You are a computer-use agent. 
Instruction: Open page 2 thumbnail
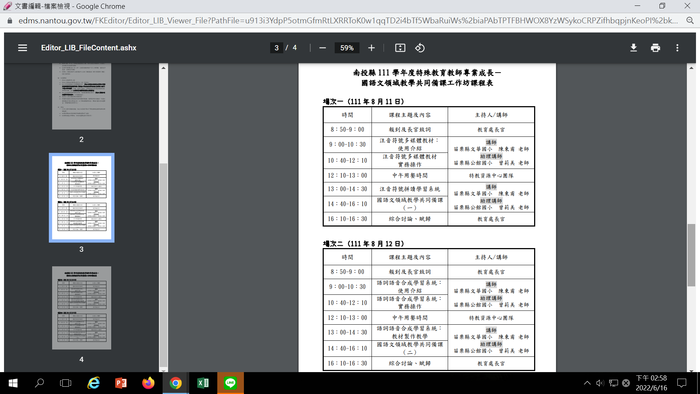coord(82,96)
